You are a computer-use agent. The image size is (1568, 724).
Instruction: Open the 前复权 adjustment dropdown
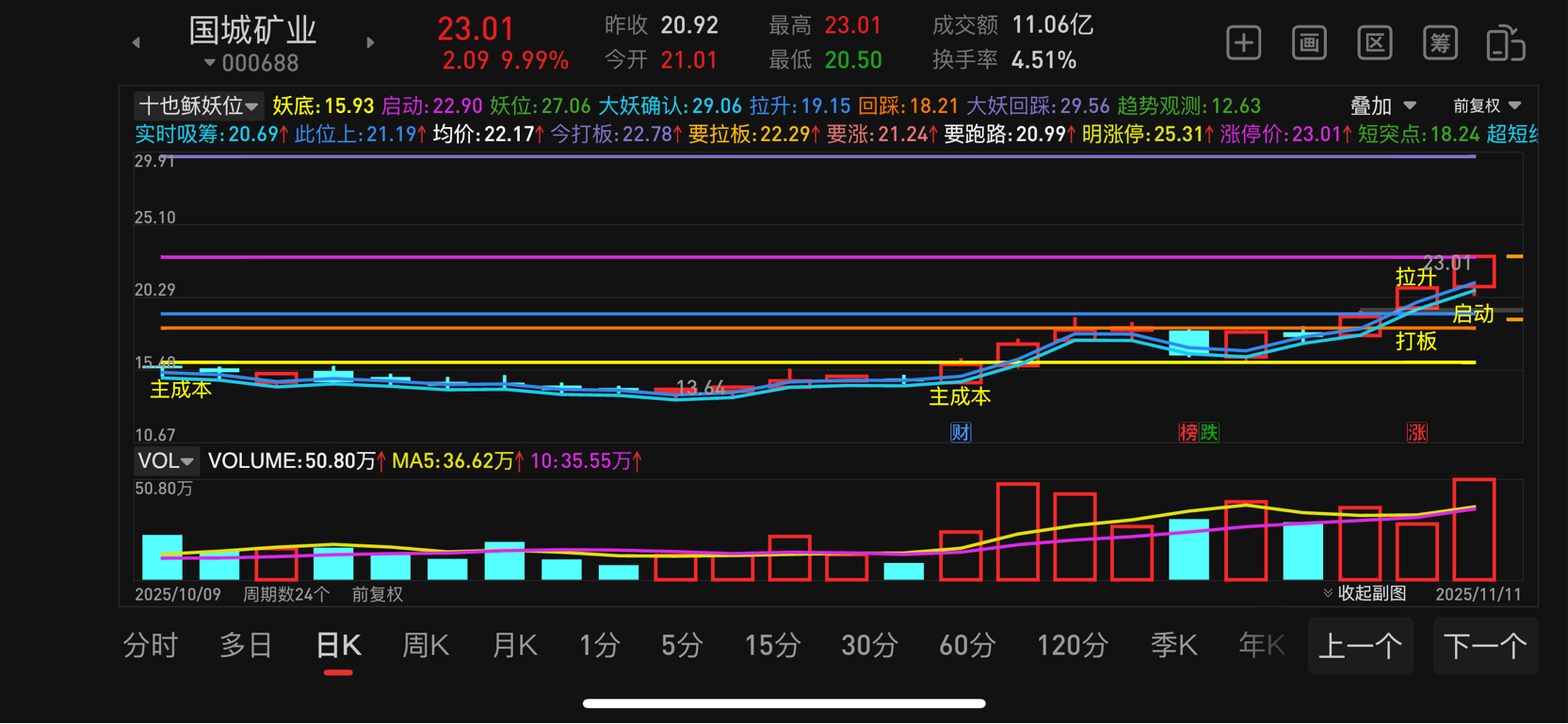(1487, 106)
